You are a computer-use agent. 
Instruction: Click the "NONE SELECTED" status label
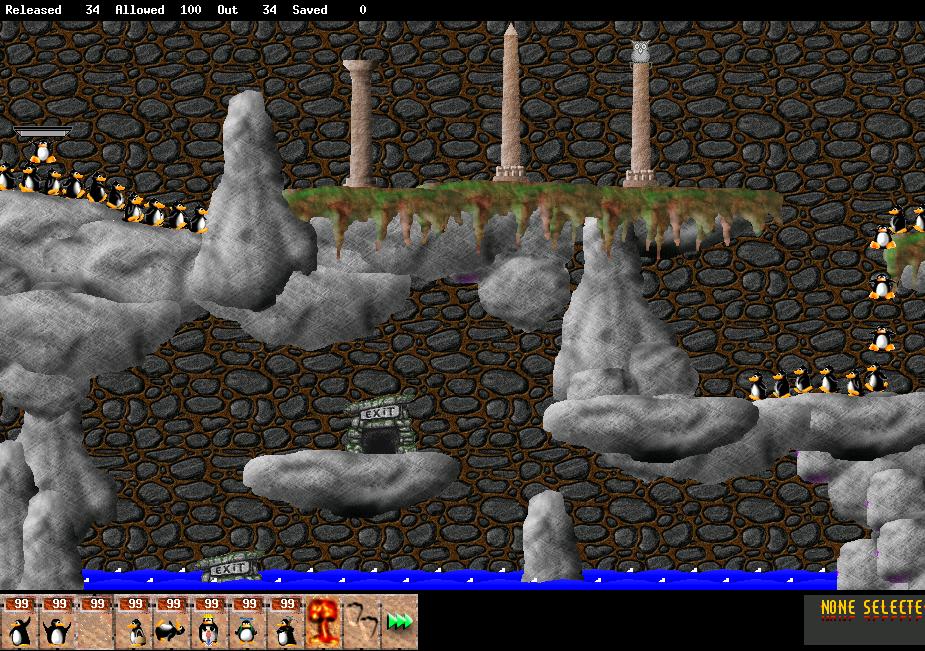pyautogui.click(x=871, y=609)
